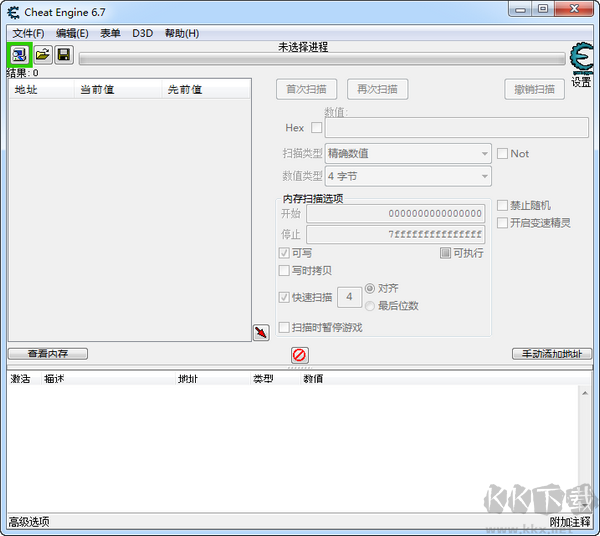The height and width of the screenshot is (536, 600).
Task: Click the 撤销扫描 undo scan button
Action: pyautogui.click(x=534, y=89)
